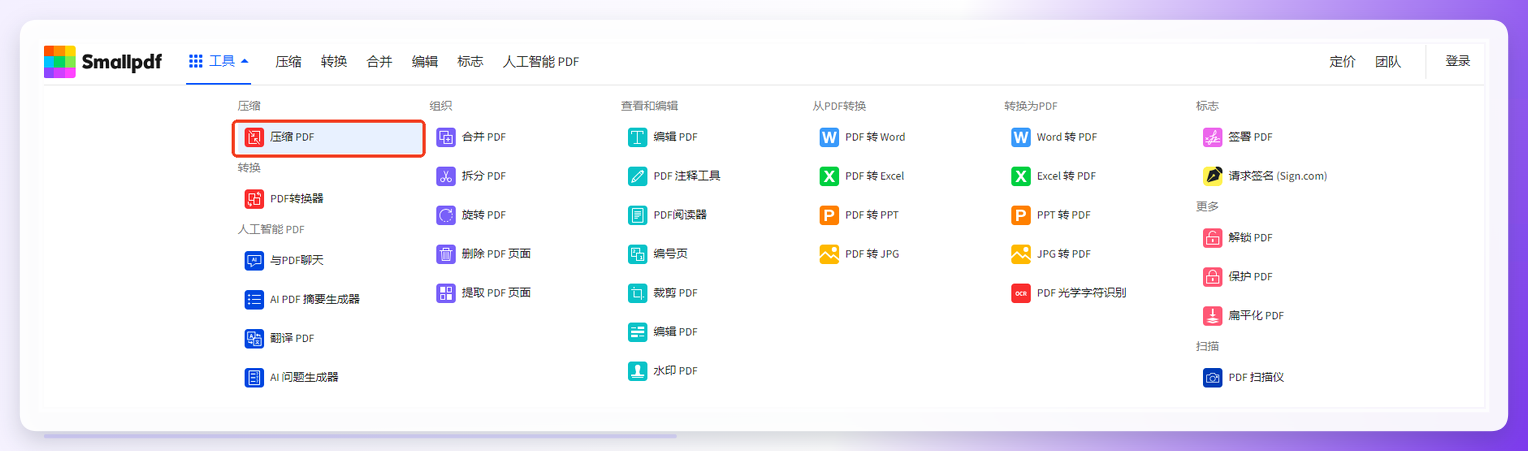The width and height of the screenshot is (1528, 451).
Task: Click the 登录 button
Action: tap(1458, 61)
